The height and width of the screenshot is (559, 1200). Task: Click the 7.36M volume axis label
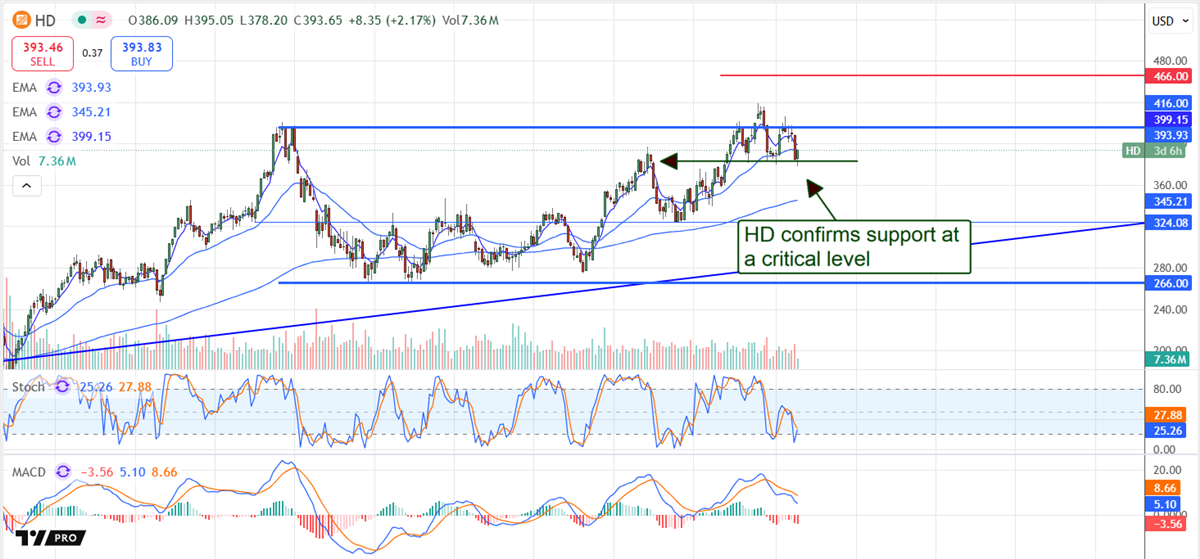1168,360
